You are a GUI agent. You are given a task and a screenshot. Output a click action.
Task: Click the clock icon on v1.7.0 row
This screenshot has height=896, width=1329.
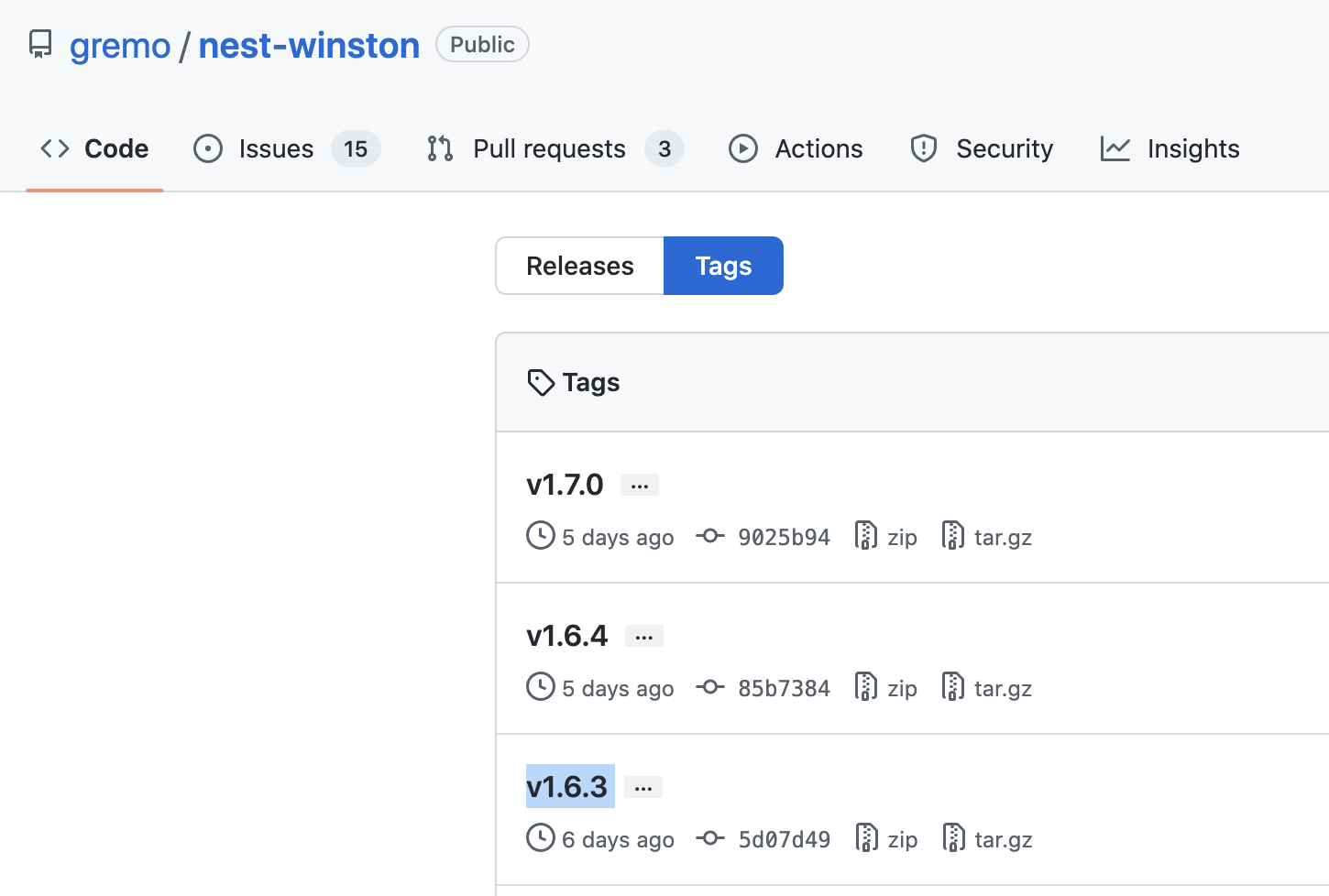[541, 536]
